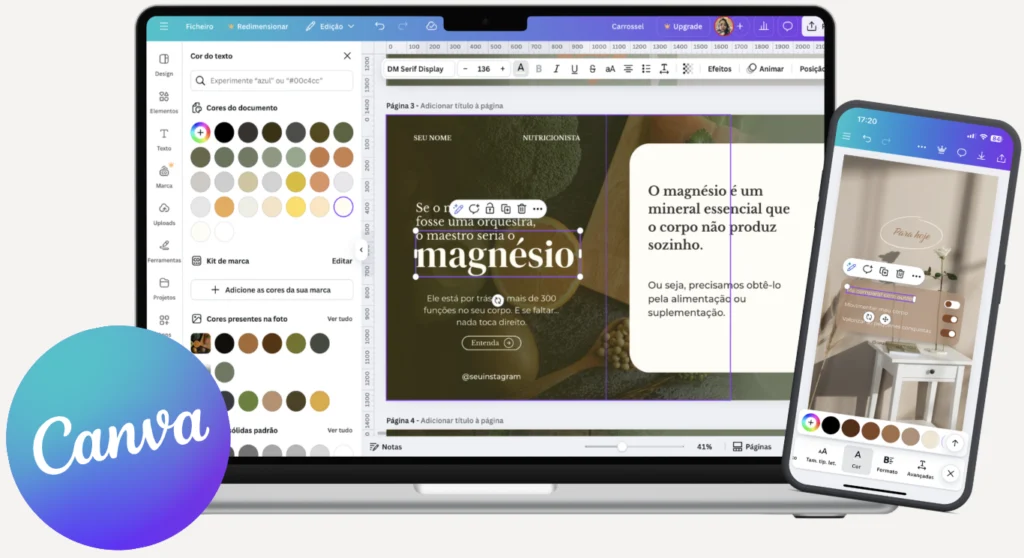Screen dimensions: 1024x558
Task: Collapse the side panel with arrow handle
Action: [361, 250]
